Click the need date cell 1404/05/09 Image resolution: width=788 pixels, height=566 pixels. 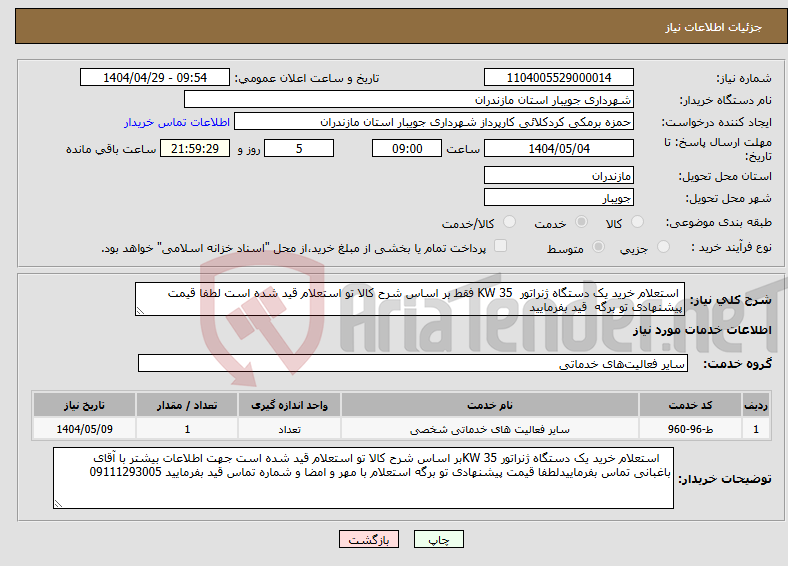(x=84, y=429)
